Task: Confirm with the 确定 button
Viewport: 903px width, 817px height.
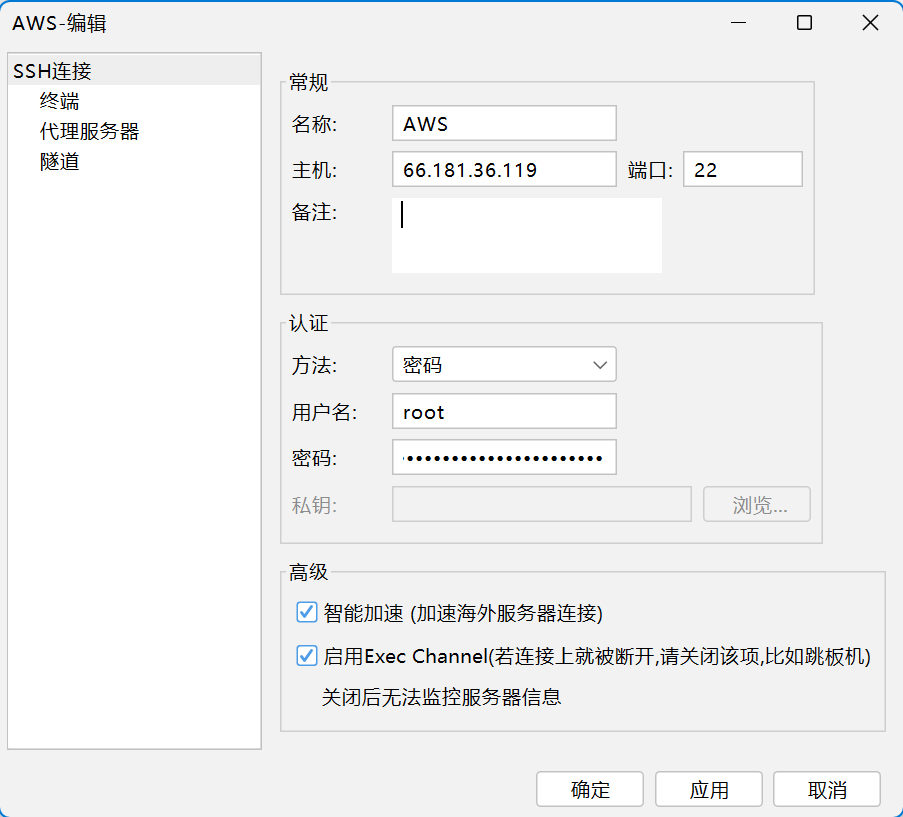Action: (590, 789)
